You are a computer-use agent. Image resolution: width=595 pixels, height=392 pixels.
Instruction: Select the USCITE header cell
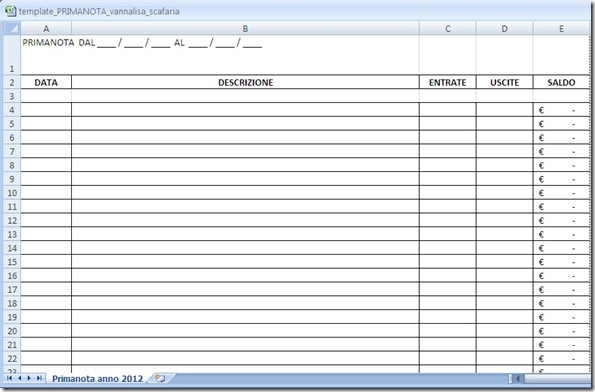[504, 82]
